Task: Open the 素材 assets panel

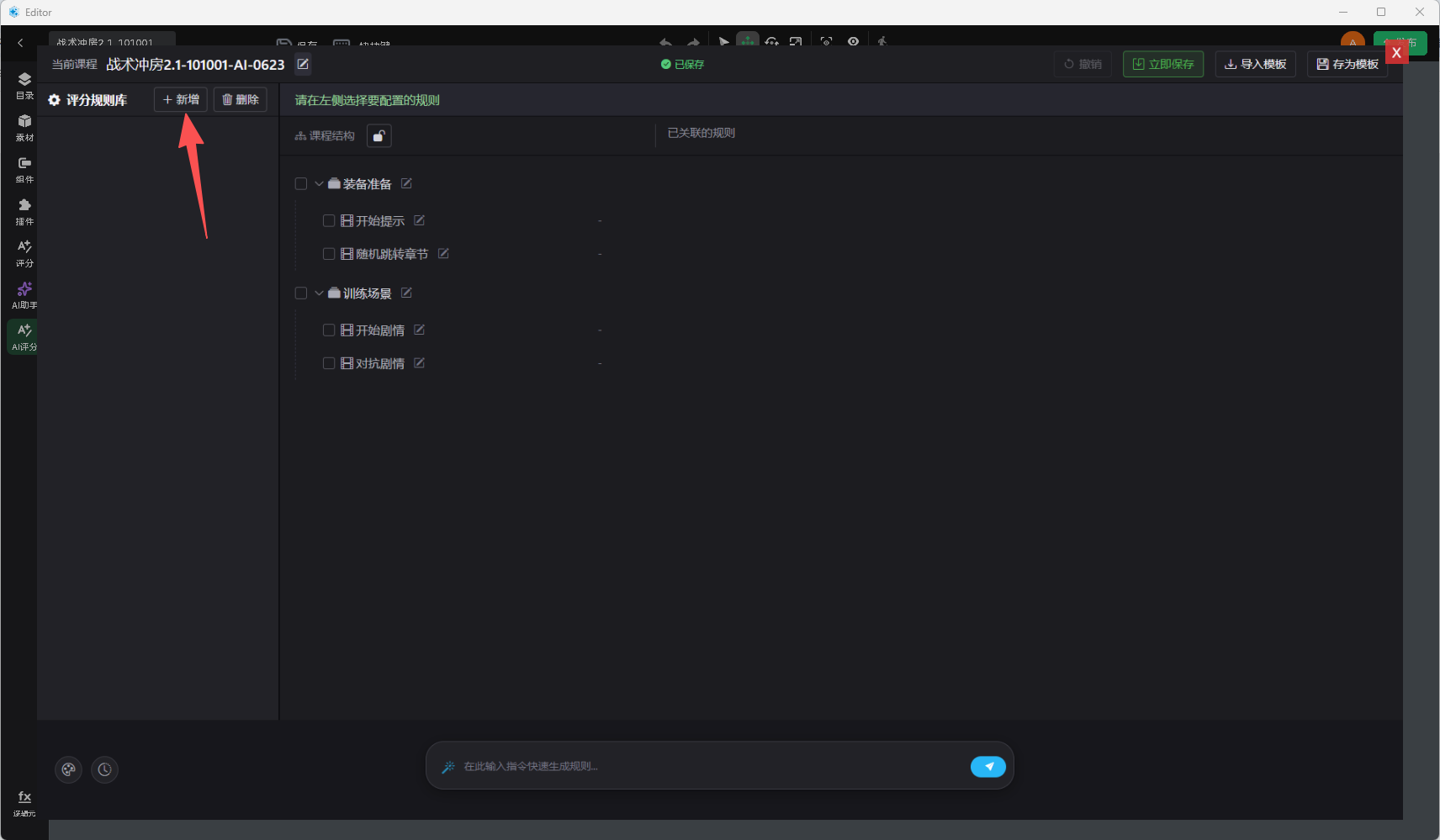Action: click(x=24, y=127)
